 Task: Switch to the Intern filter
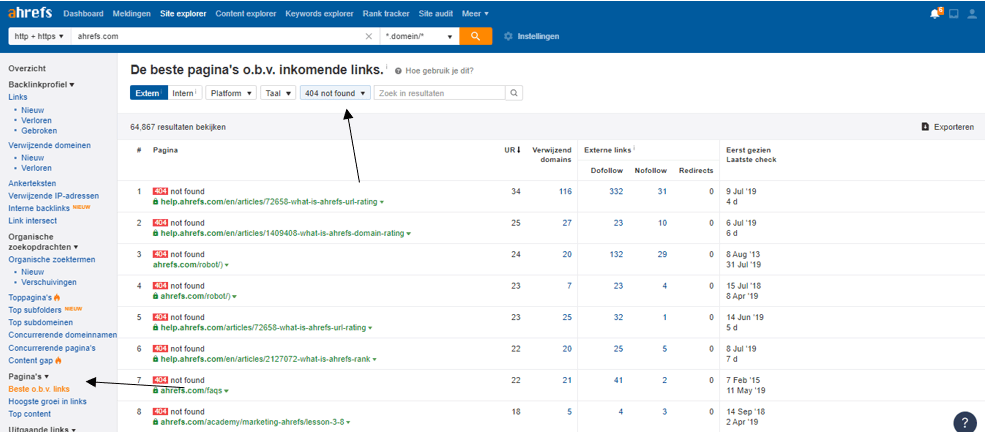(x=183, y=93)
